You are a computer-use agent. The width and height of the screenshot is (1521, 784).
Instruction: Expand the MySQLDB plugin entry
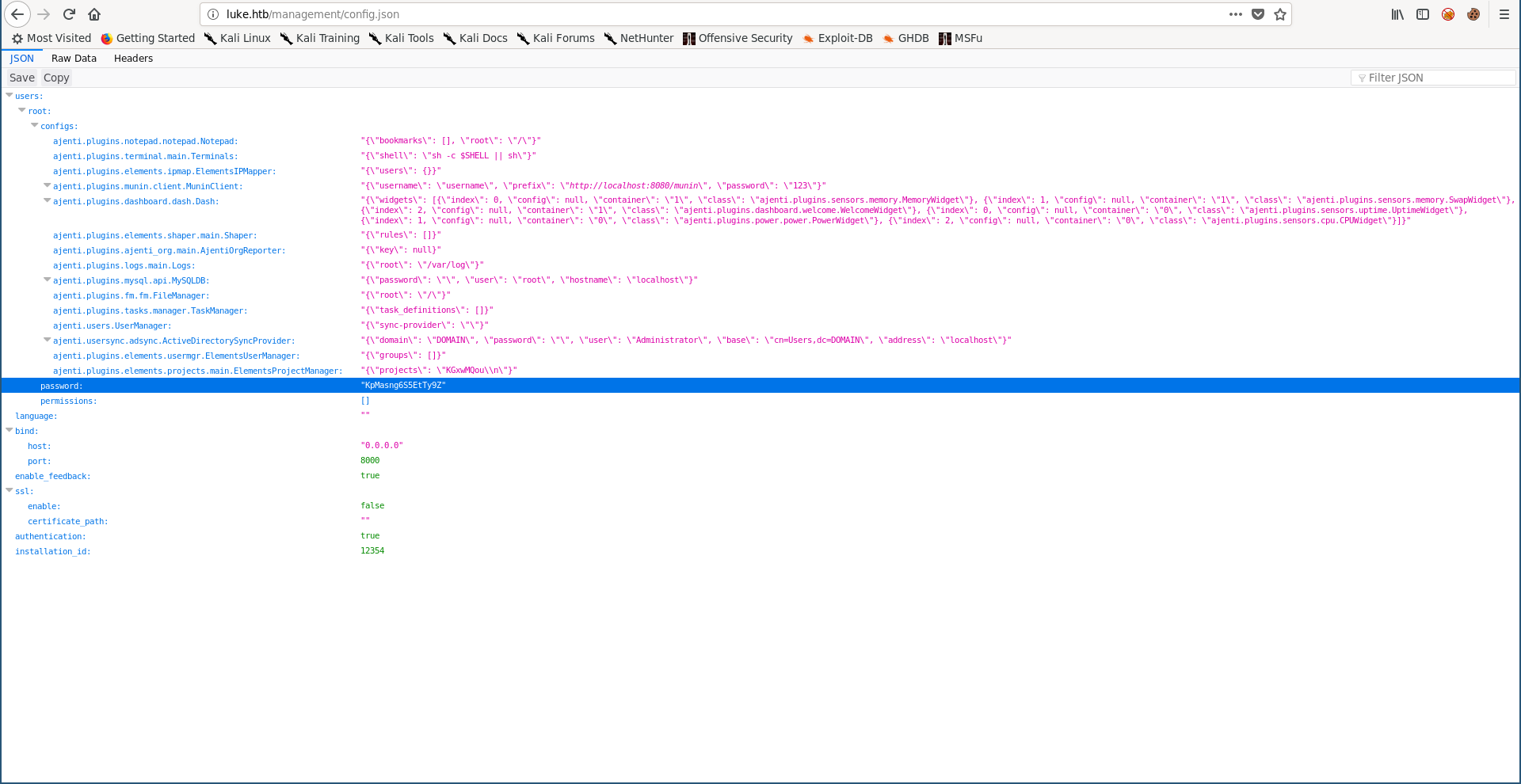pyautogui.click(x=48, y=280)
